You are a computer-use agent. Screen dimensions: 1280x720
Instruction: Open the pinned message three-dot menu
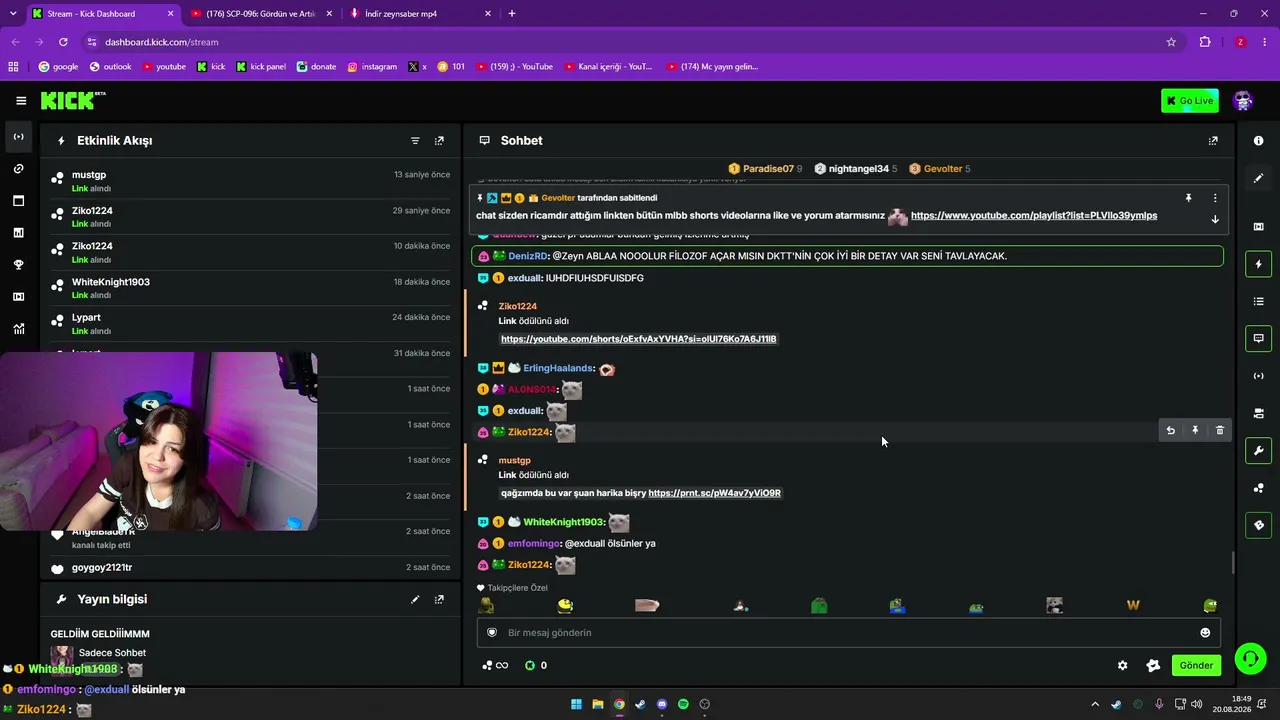(x=1215, y=198)
